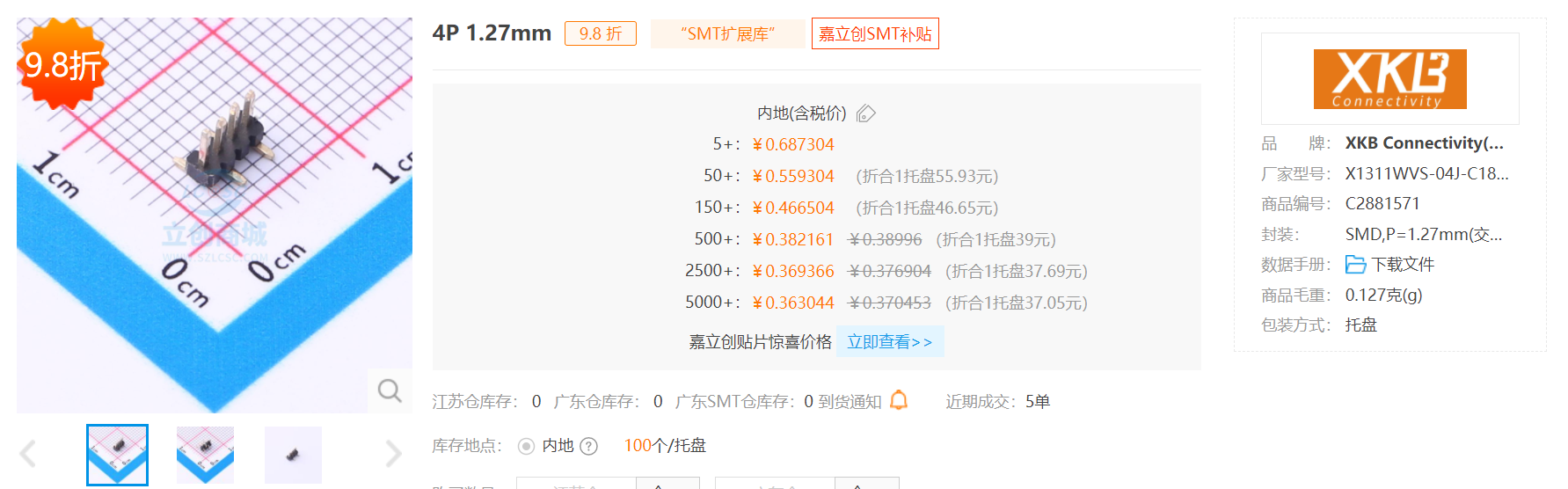Click the struck-through price ¥0.370453
Screen dimensions: 1568x489
tap(890, 303)
